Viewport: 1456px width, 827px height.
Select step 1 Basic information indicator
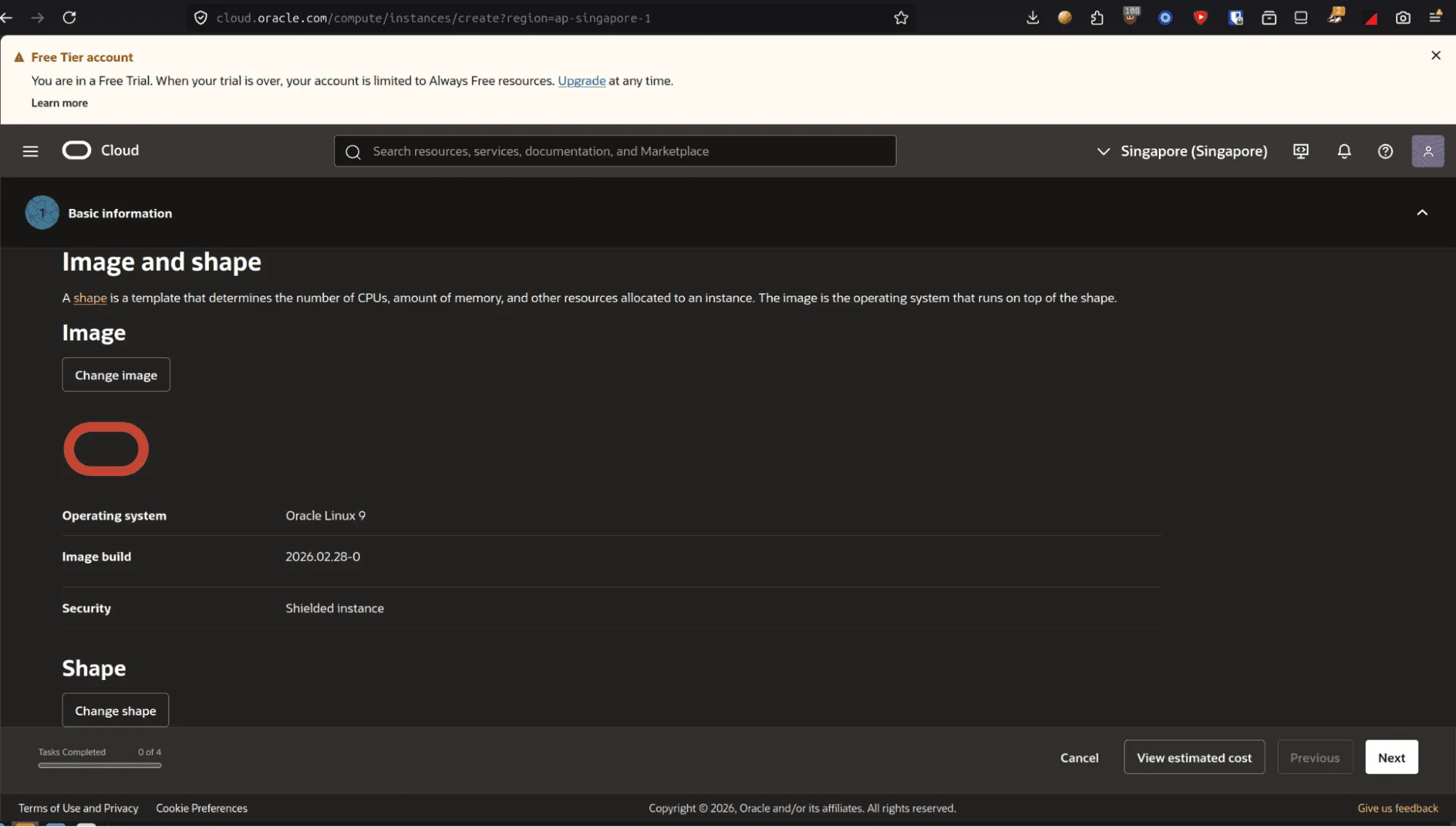[x=42, y=213]
